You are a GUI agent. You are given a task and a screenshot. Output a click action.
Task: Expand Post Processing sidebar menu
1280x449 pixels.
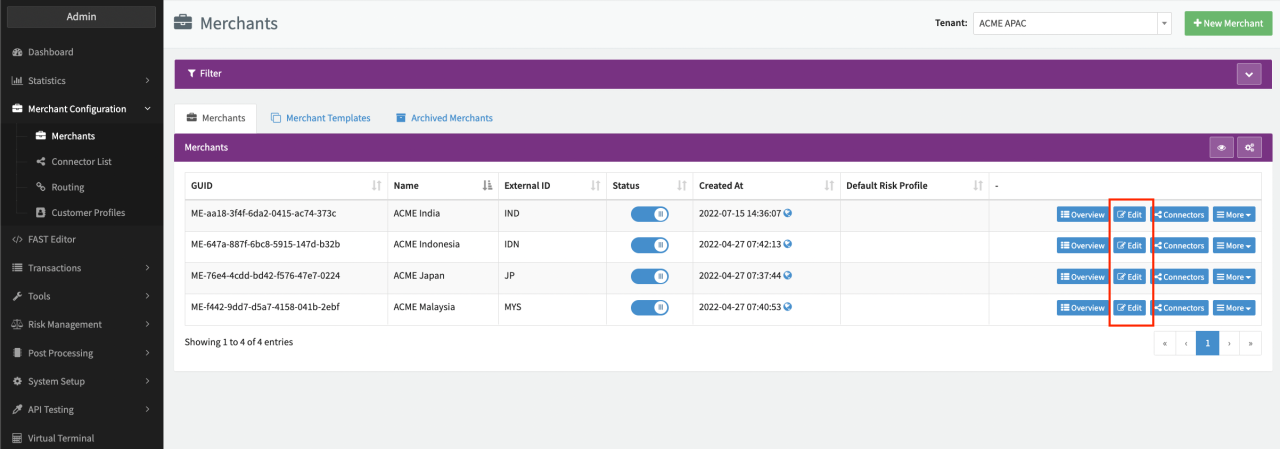tap(81, 353)
